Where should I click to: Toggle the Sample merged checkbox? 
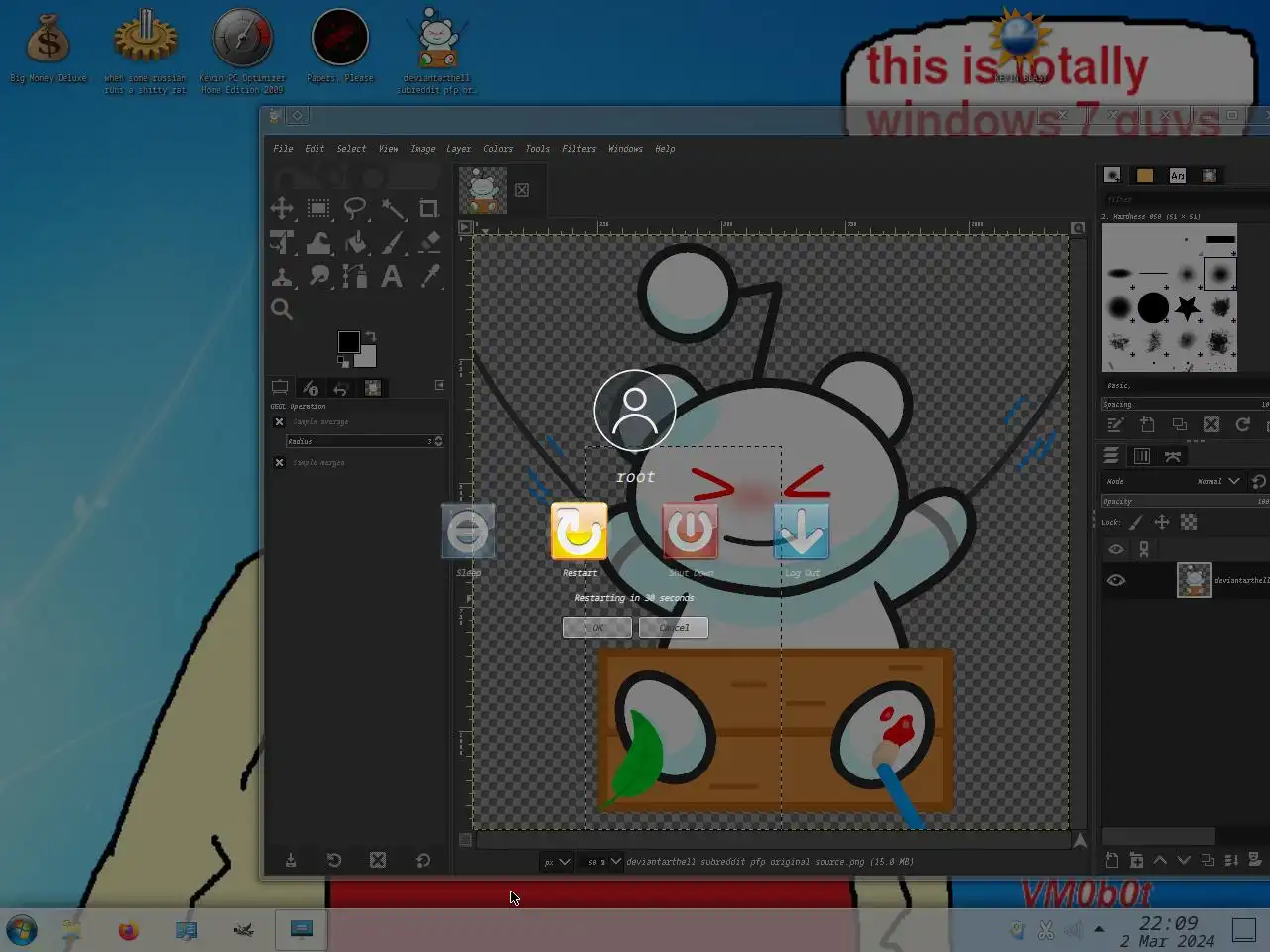point(279,463)
